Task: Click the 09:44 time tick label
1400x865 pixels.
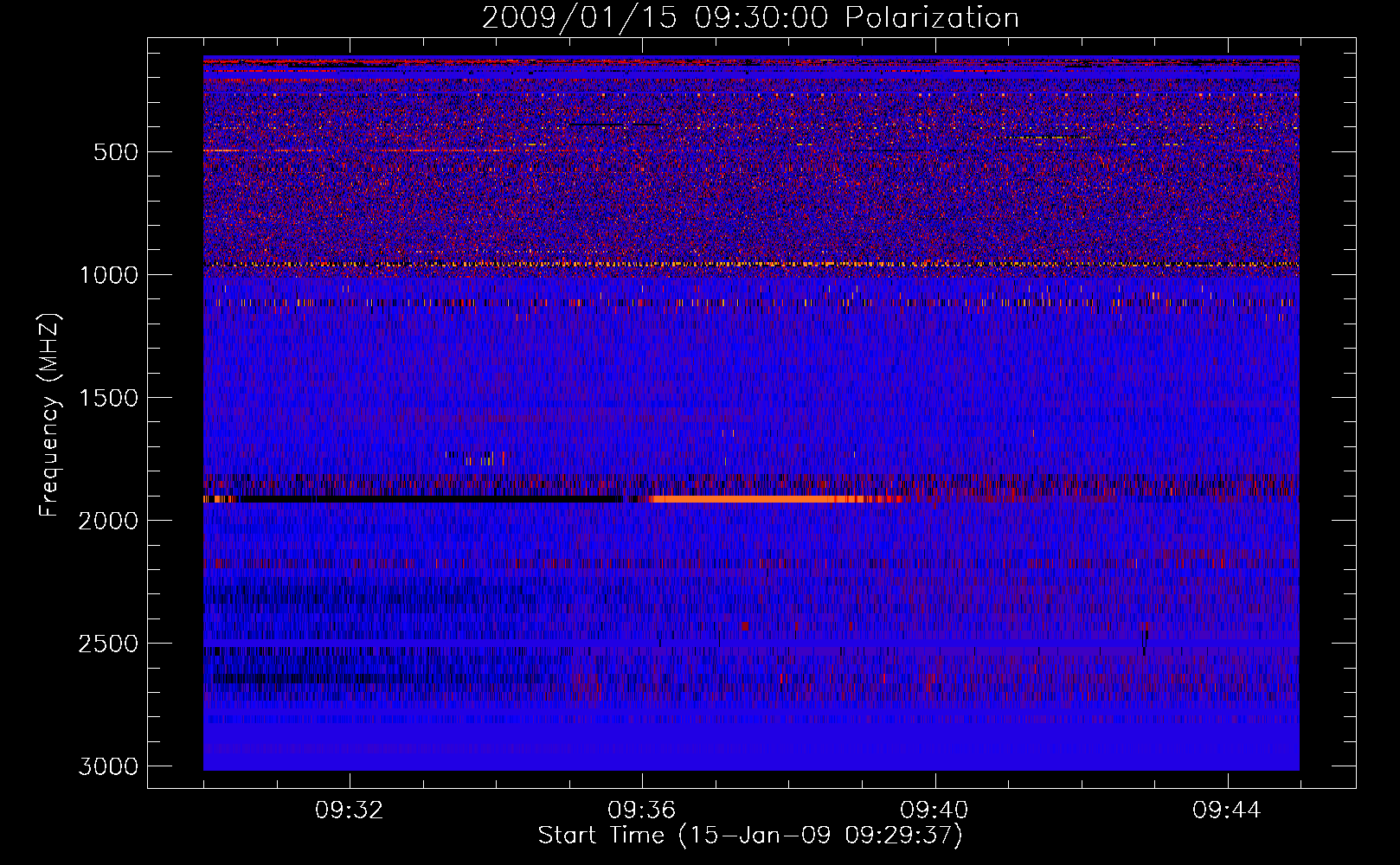Action: pos(1227,811)
